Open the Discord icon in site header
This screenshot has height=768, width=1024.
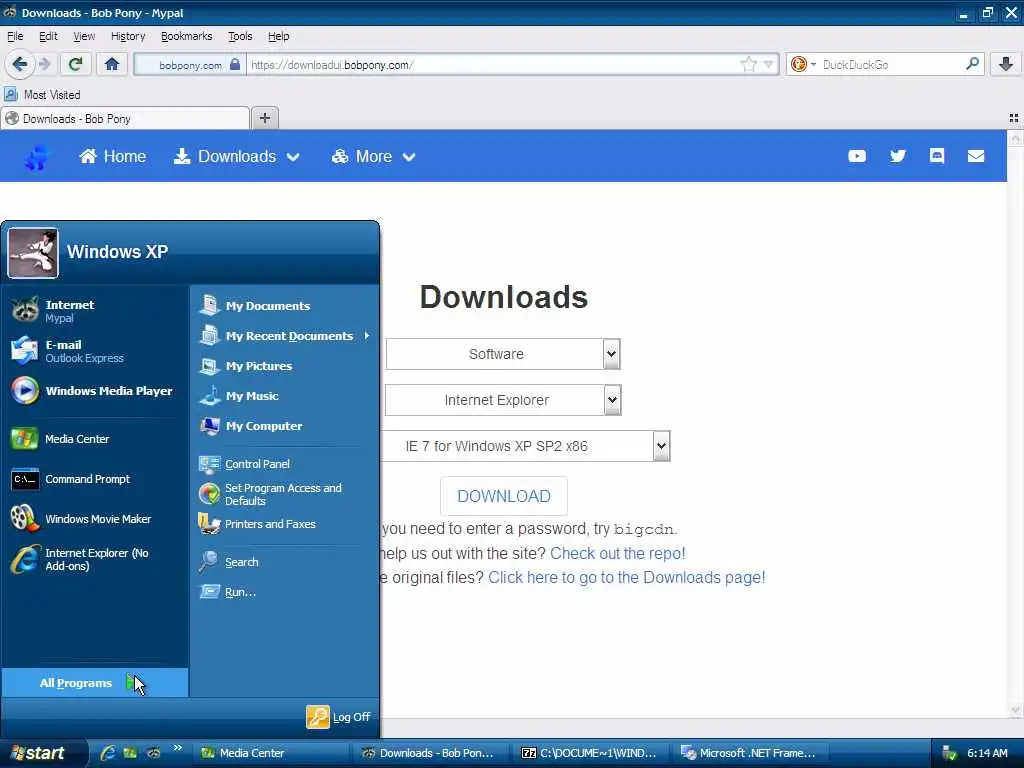[937, 155]
